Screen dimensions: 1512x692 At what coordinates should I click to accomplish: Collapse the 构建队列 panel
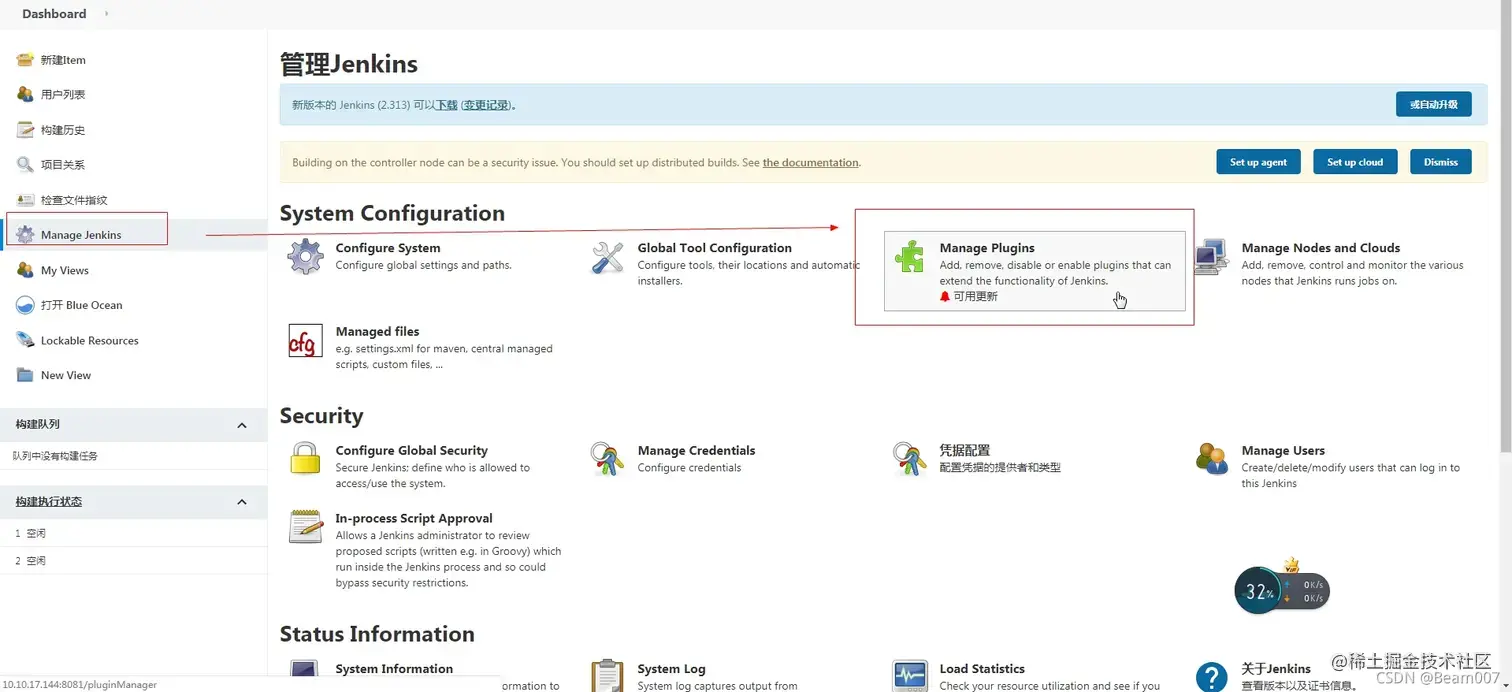[241, 425]
